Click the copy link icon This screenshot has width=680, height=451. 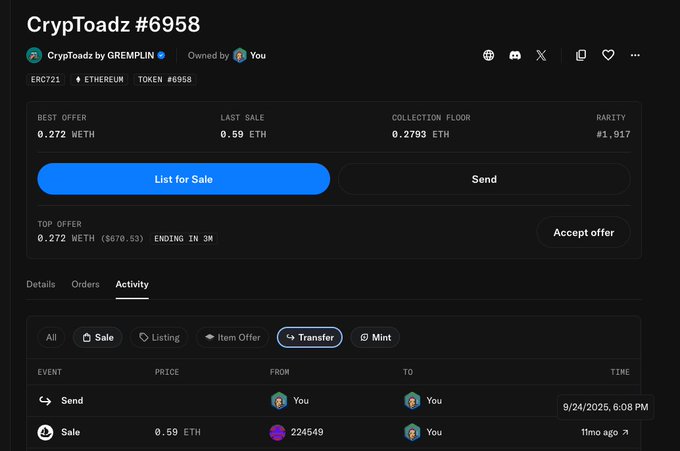[581, 55]
